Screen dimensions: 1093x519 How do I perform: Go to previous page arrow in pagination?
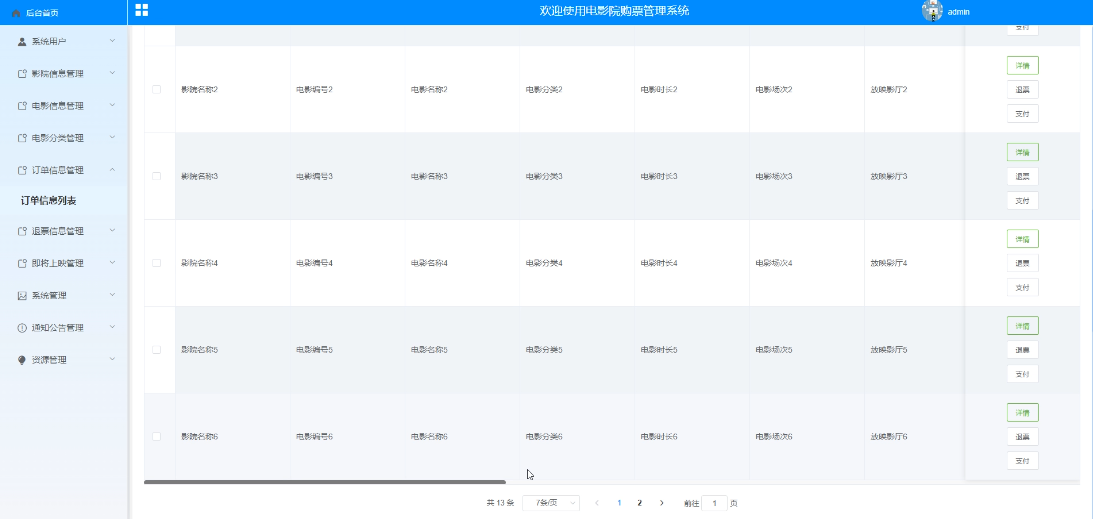597,503
